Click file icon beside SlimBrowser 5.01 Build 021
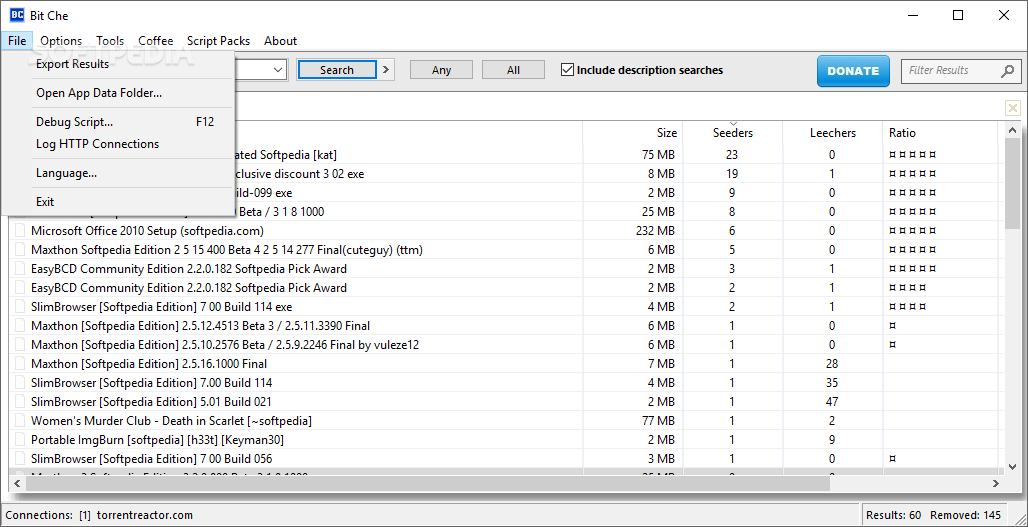Image resolution: width=1028 pixels, height=527 pixels. point(20,402)
